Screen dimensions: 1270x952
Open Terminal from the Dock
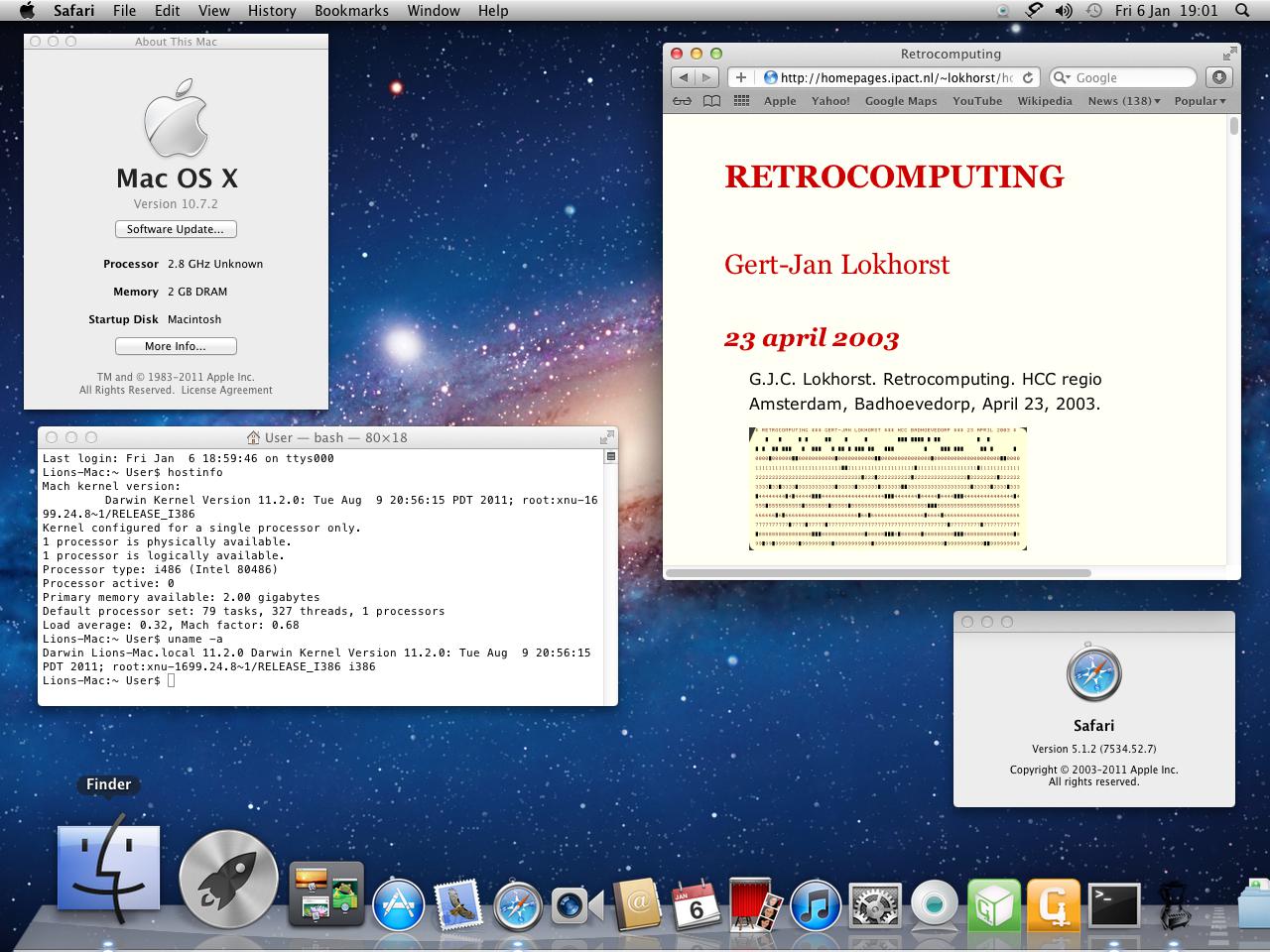coord(1114,904)
